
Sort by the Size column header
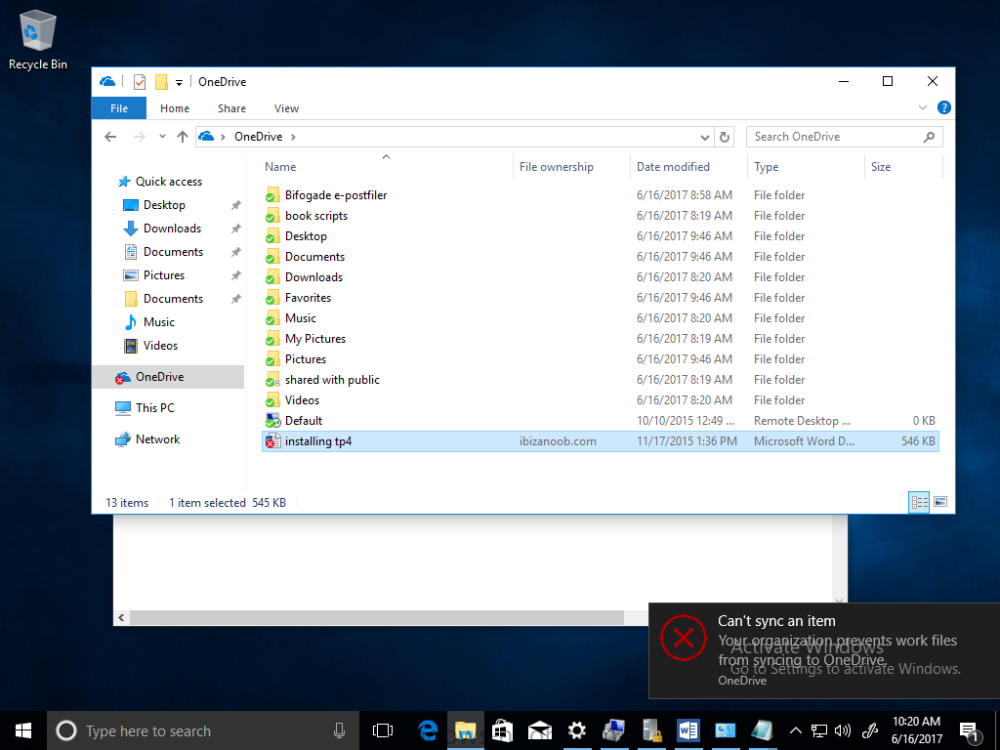(903, 166)
